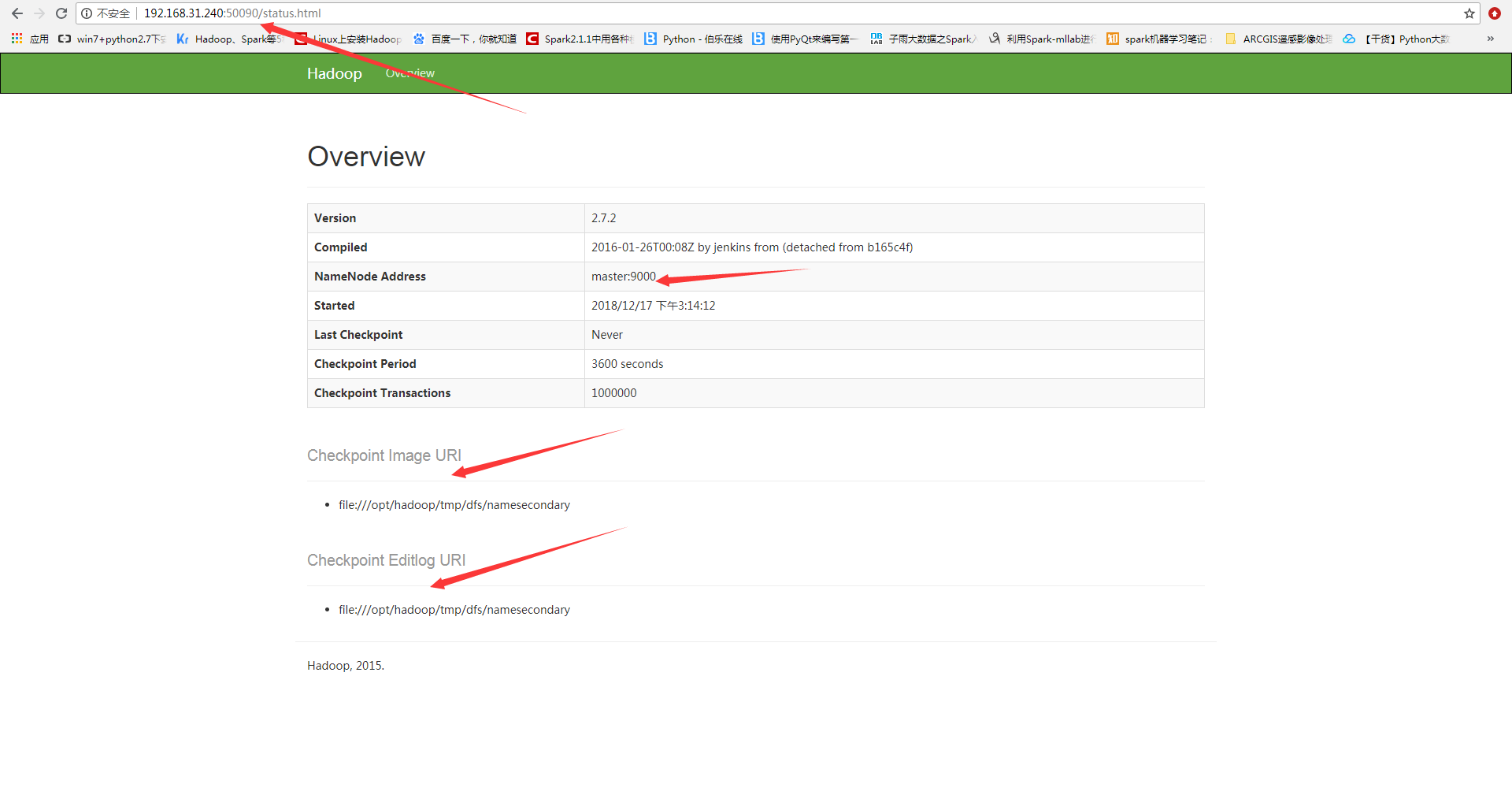Open the 【干货】Python大数 bookmark

1396,39
